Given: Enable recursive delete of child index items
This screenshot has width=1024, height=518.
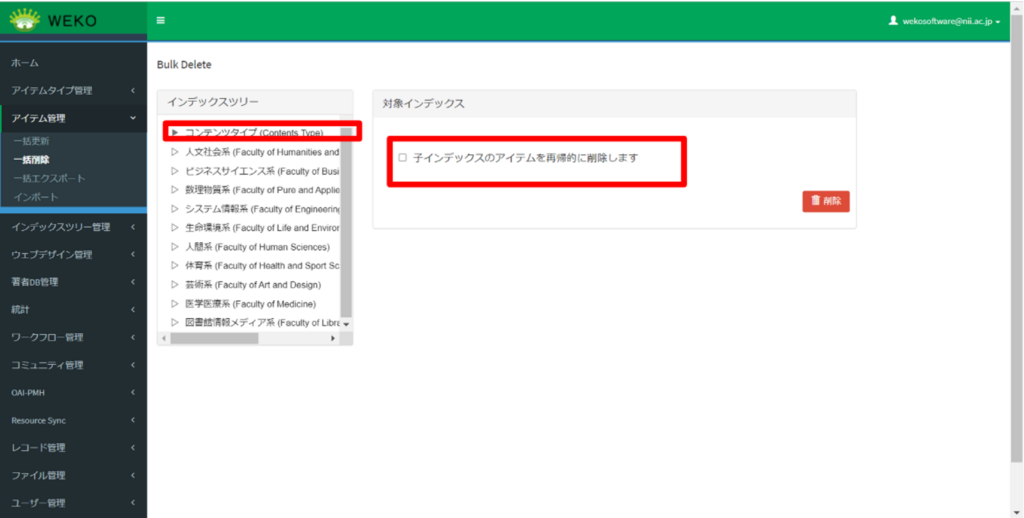Looking at the screenshot, I should point(403,158).
